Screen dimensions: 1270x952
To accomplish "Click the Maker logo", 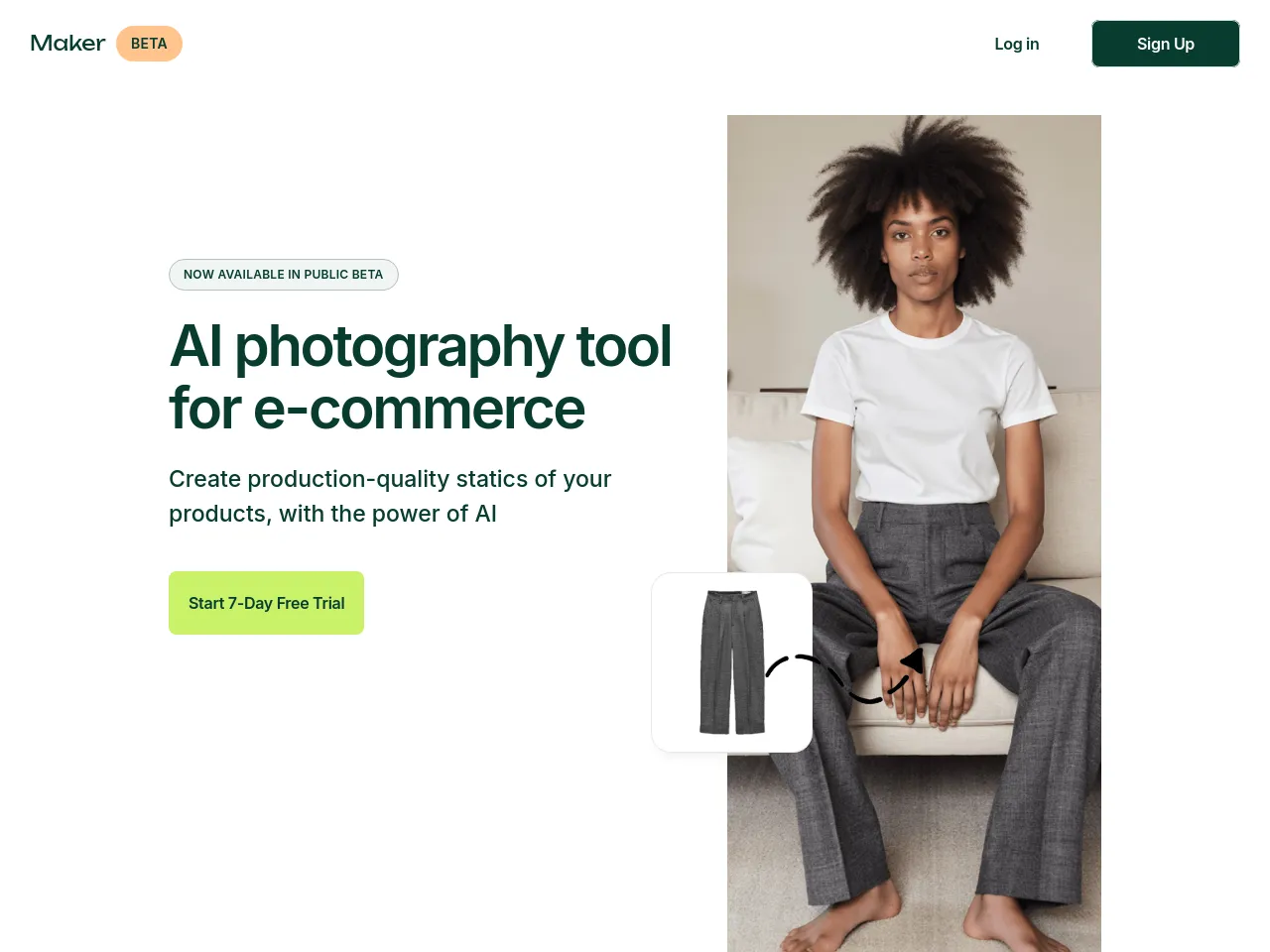I will (x=67, y=43).
